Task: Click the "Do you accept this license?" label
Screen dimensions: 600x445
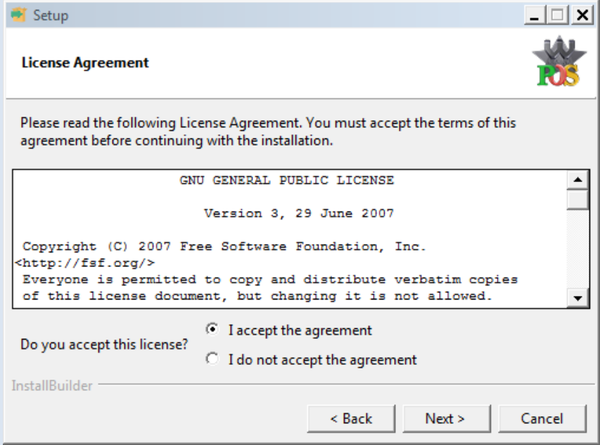Action: click(104, 345)
